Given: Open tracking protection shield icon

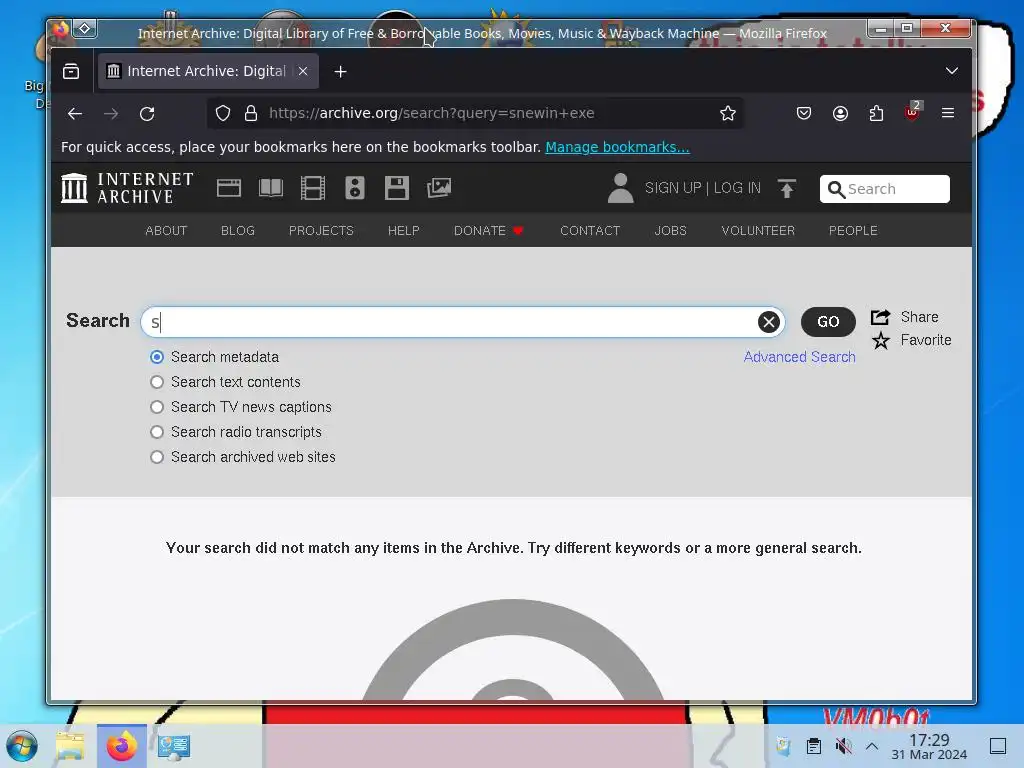Looking at the screenshot, I should point(223,113).
